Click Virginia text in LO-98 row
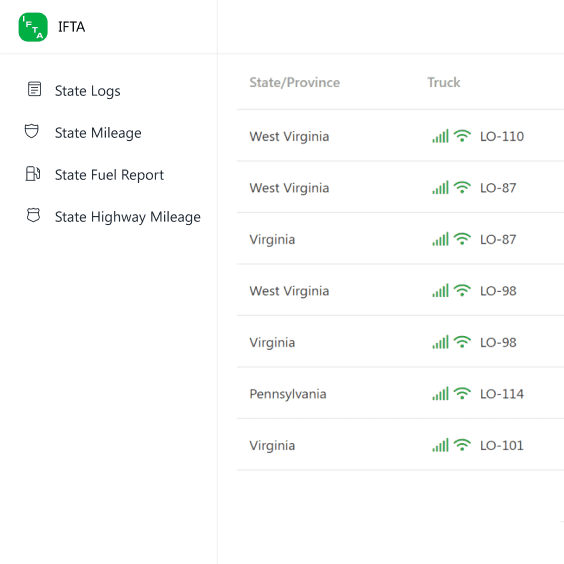 [x=272, y=343]
